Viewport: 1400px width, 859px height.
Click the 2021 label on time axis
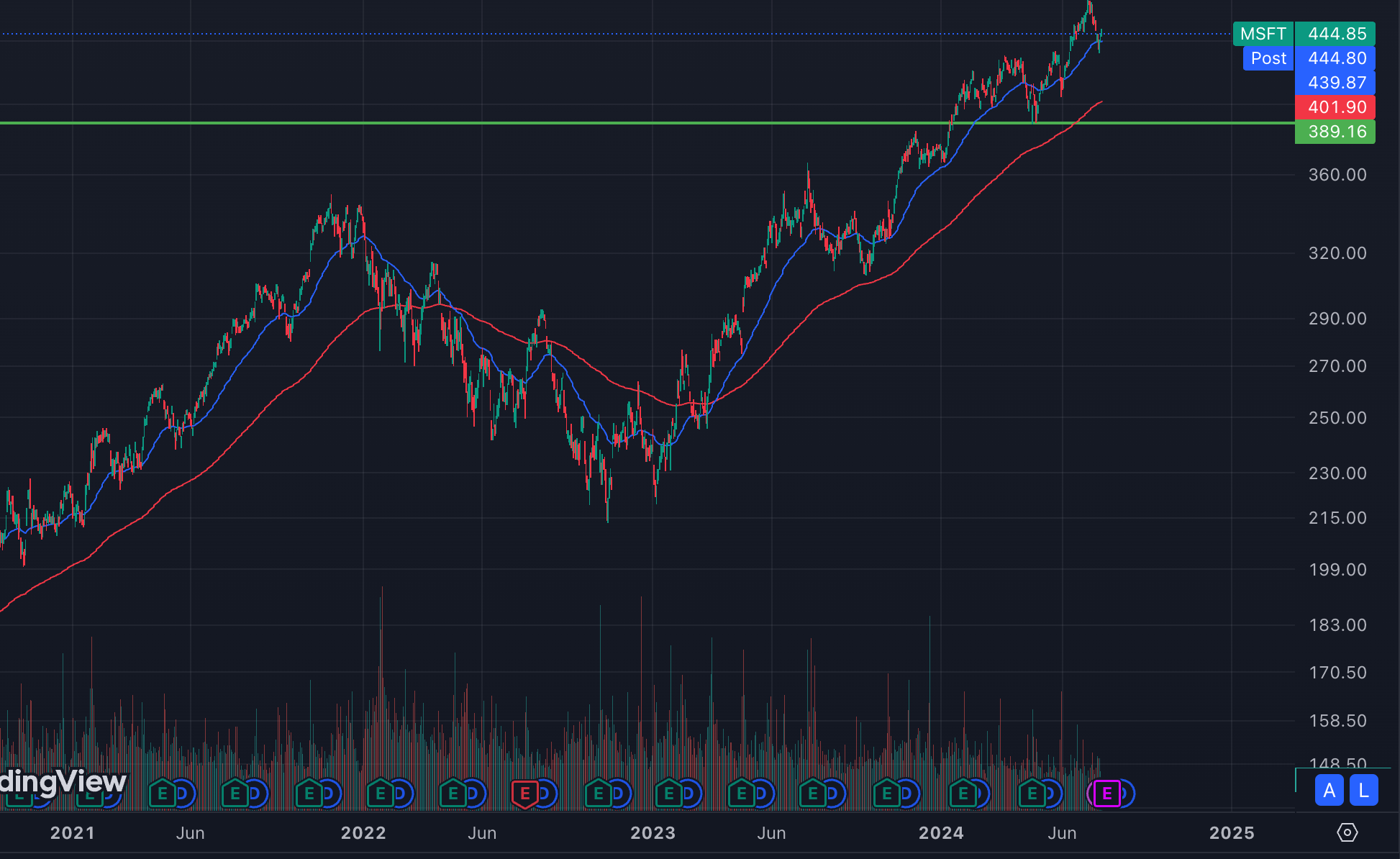coord(72,833)
